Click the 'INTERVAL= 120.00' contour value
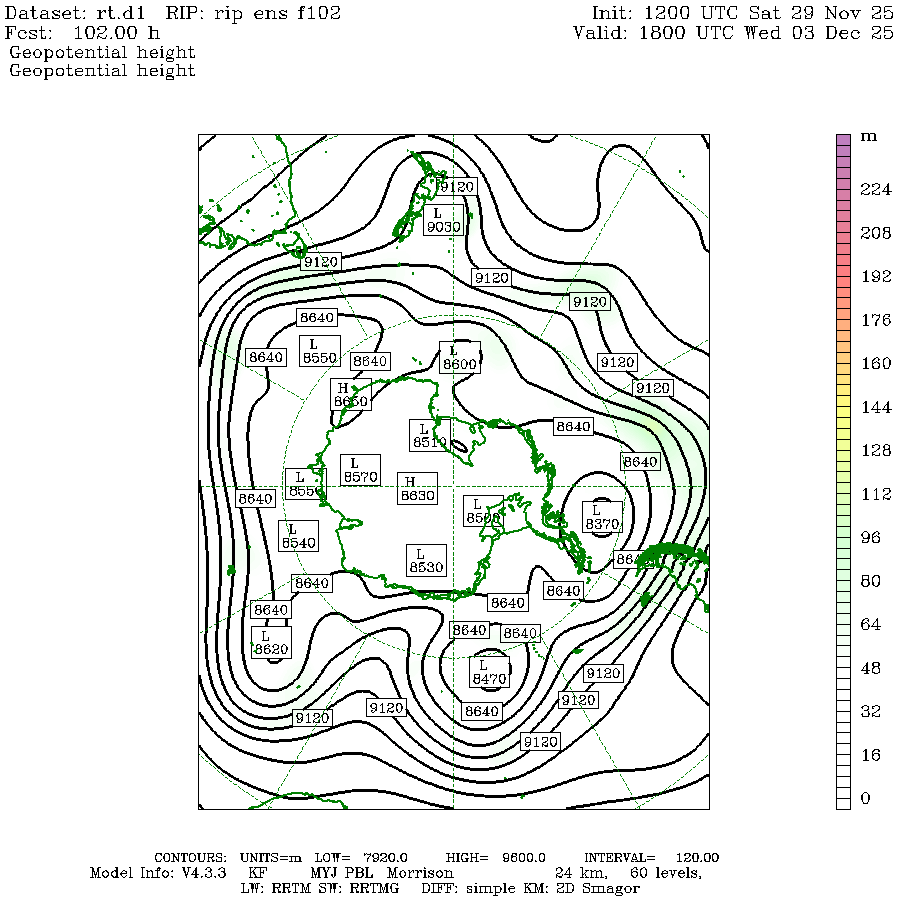 [x=651, y=858]
